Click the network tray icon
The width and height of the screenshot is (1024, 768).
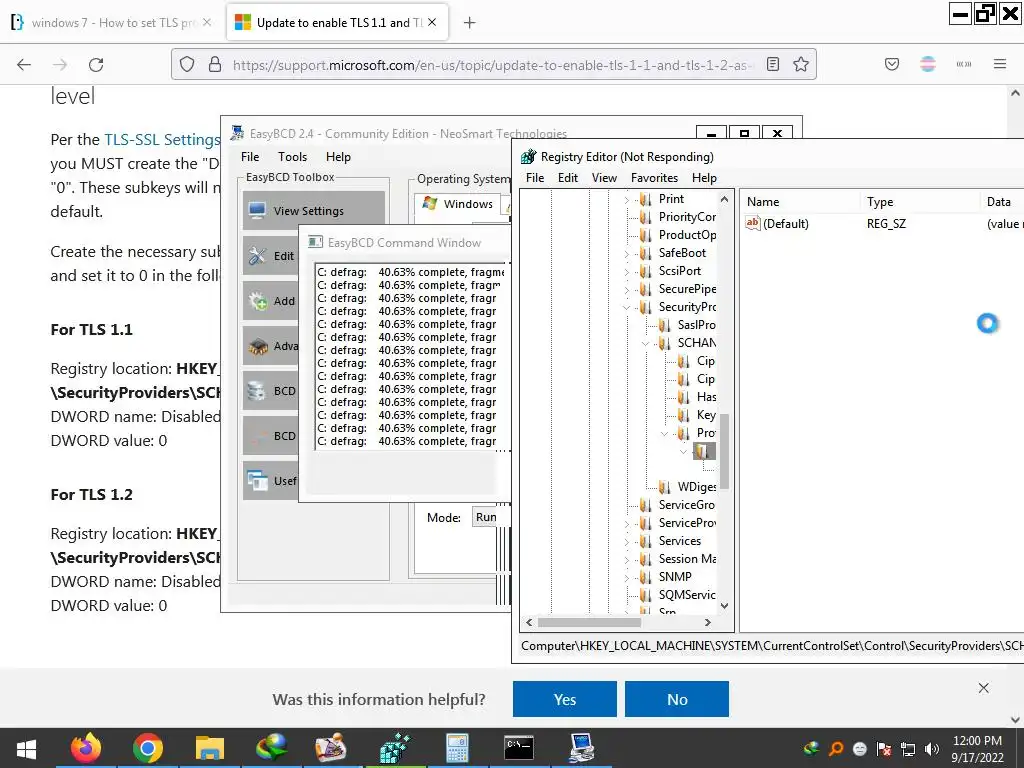pyautogui.click(x=908, y=749)
